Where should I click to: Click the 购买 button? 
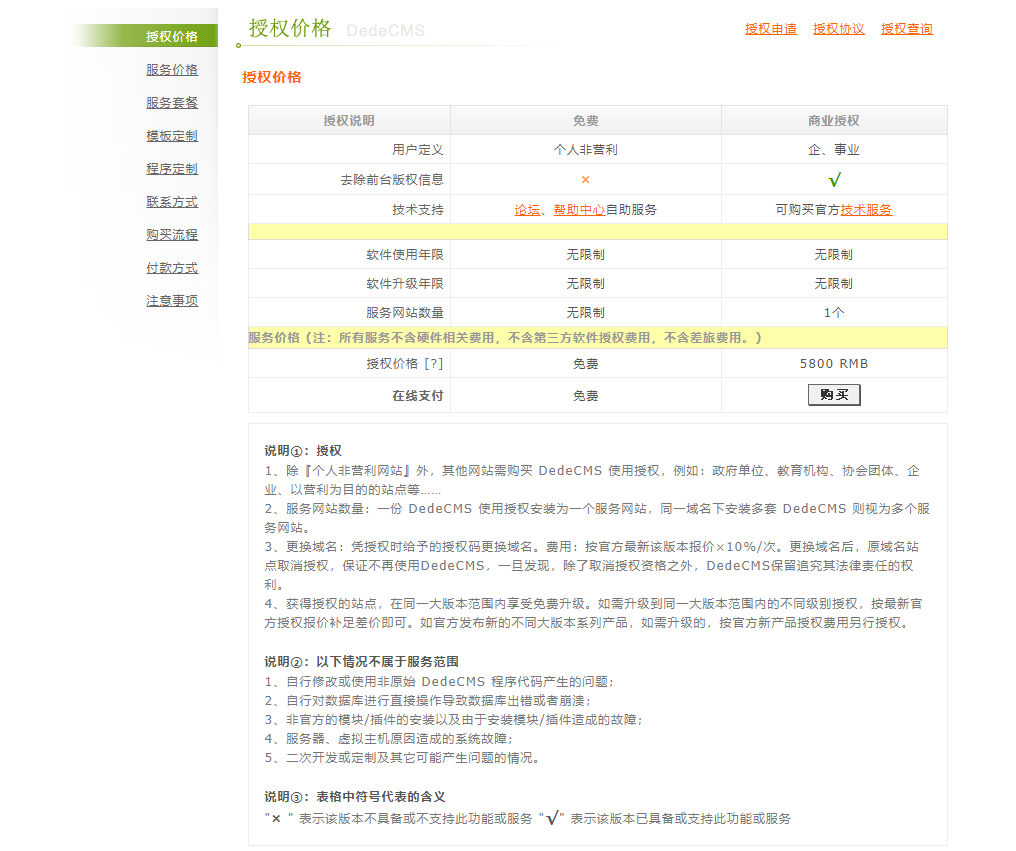coord(834,395)
